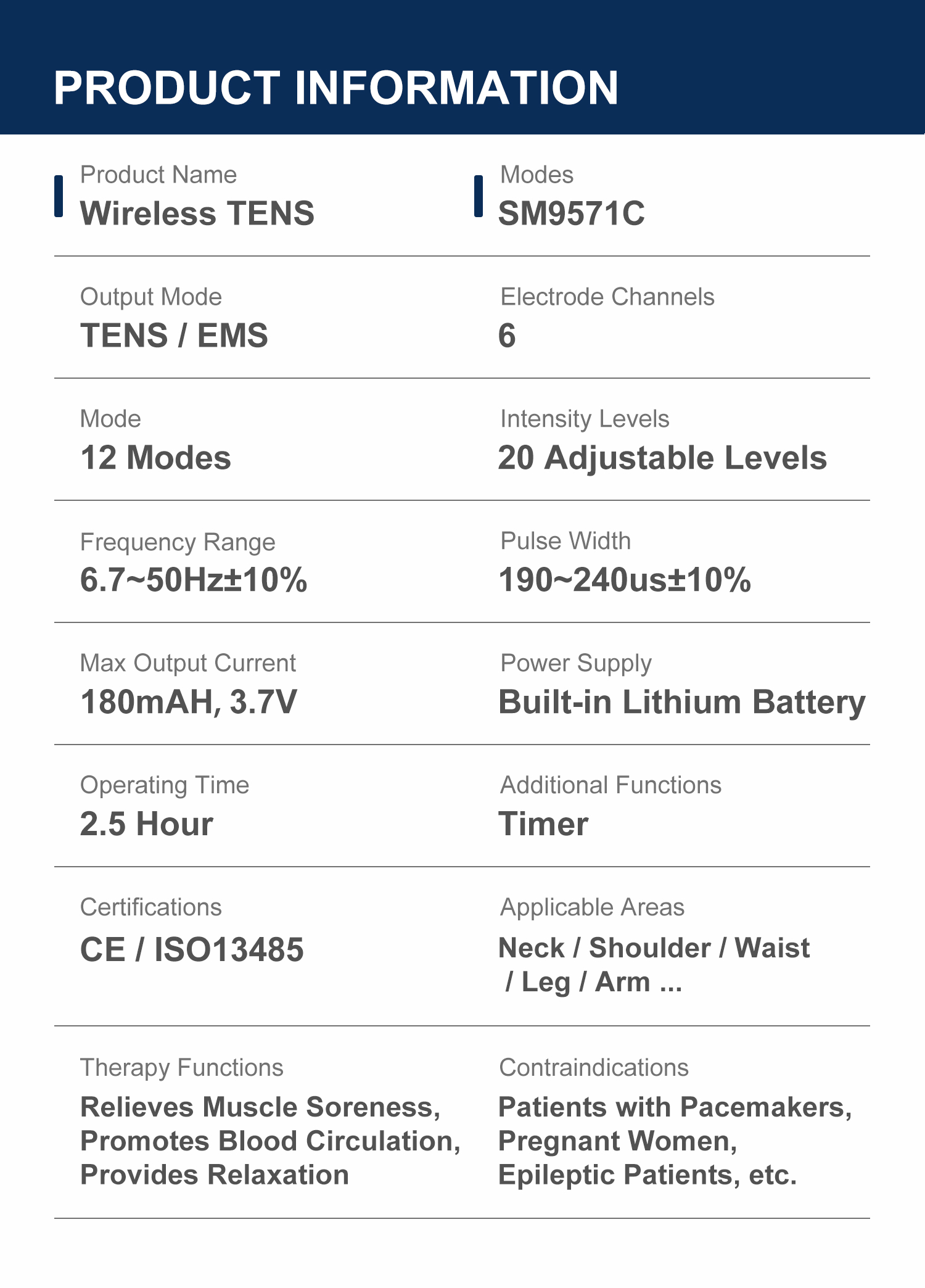Select the Wireless TENS product name

(x=197, y=213)
